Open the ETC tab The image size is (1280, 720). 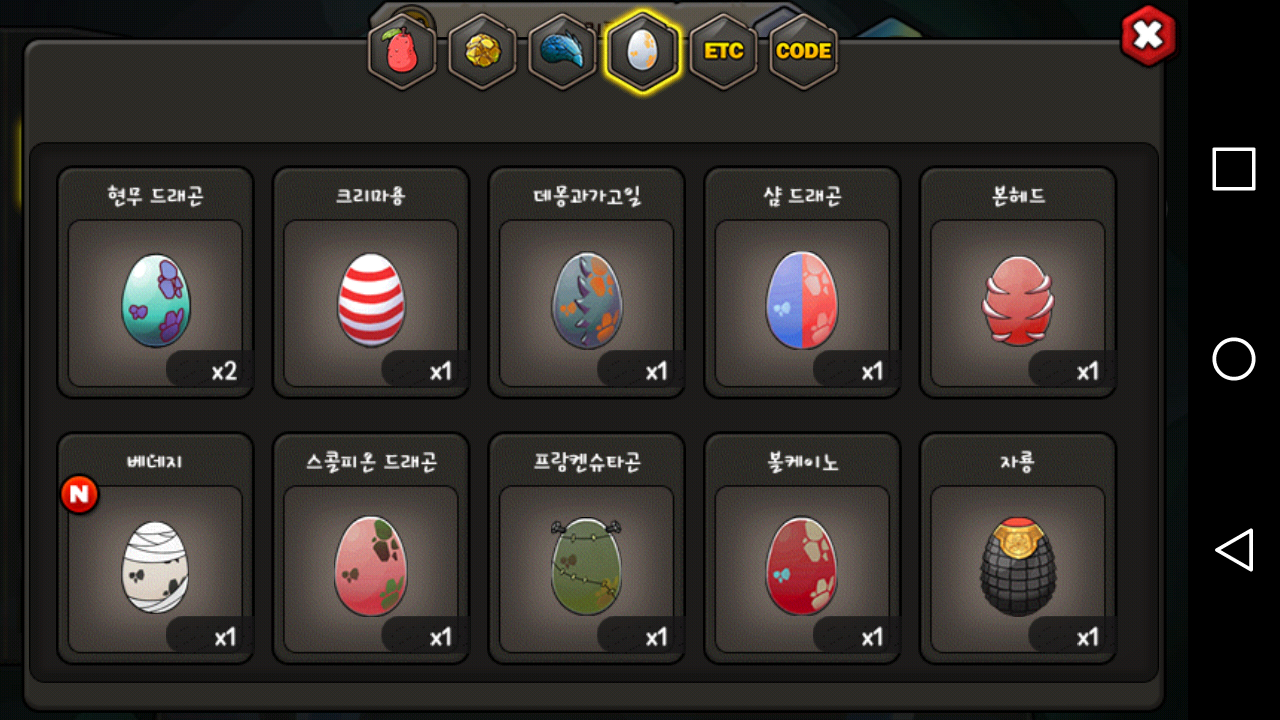(x=723, y=52)
